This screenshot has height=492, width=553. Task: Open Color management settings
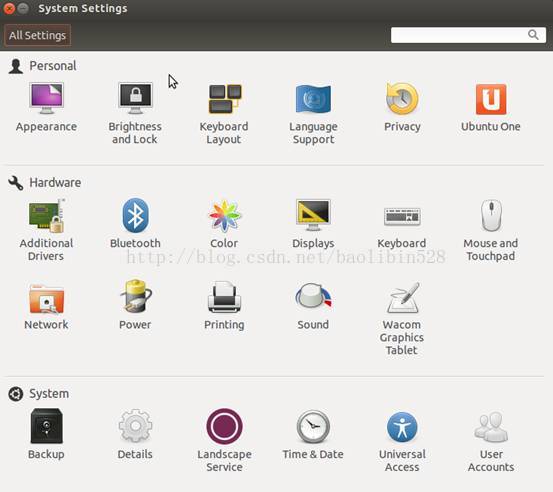click(224, 224)
